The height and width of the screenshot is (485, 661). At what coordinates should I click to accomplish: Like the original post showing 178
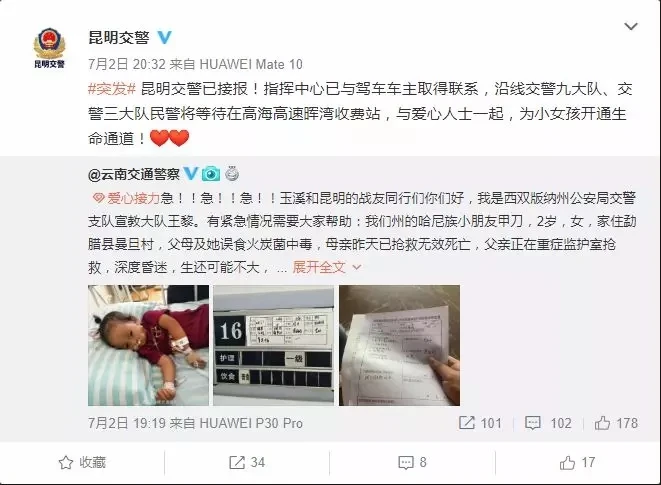click(616, 423)
